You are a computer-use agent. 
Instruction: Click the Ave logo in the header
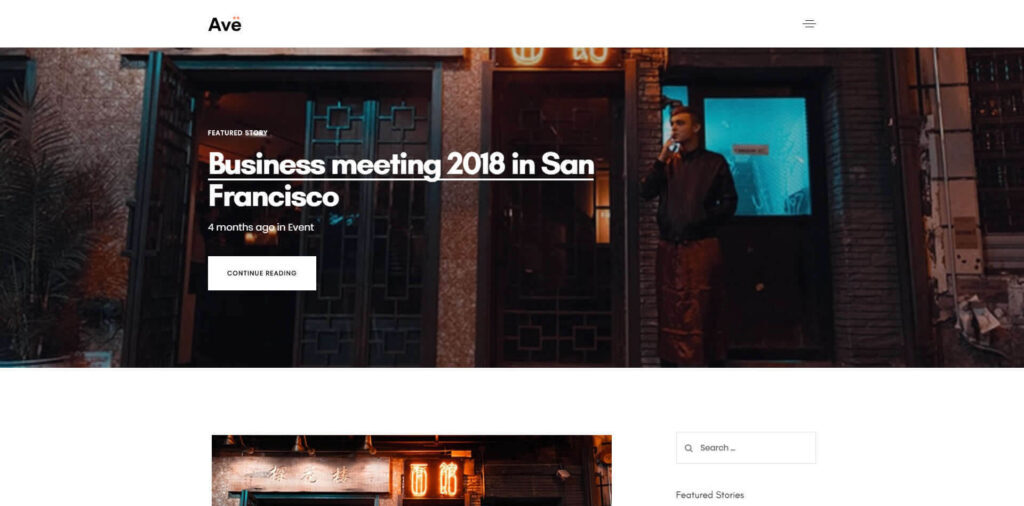coord(225,24)
